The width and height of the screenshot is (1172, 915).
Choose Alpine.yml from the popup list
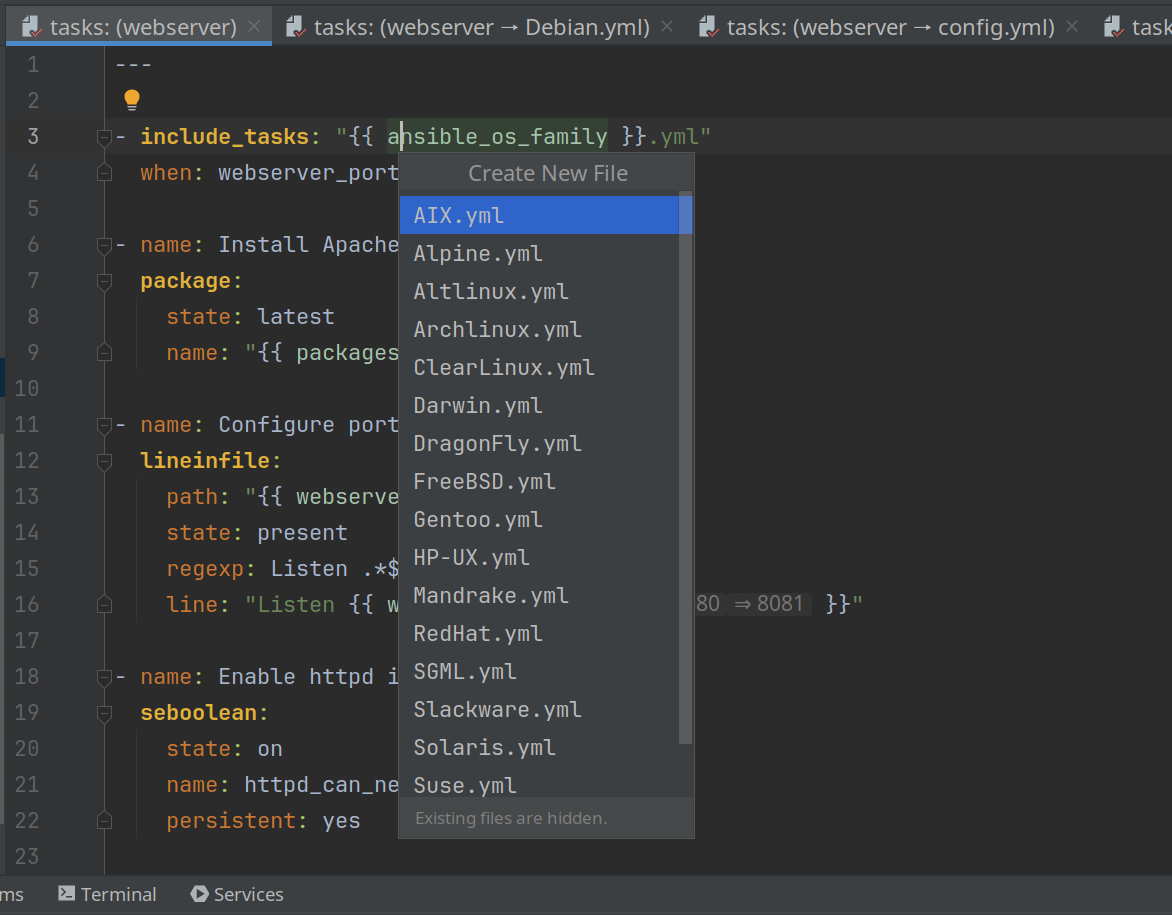(540, 253)
